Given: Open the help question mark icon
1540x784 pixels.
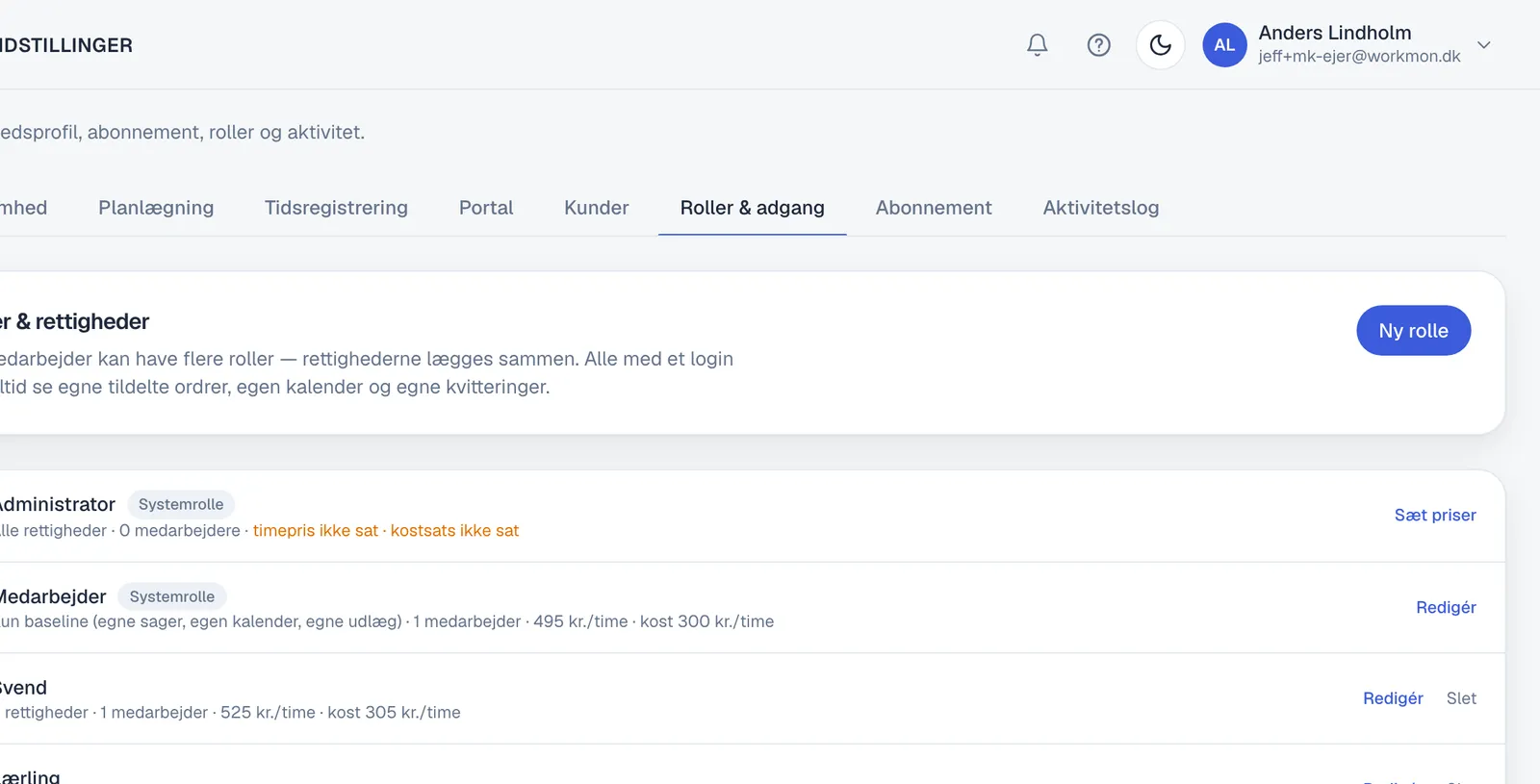Looking at the screenshot, I should point(1098,45).
